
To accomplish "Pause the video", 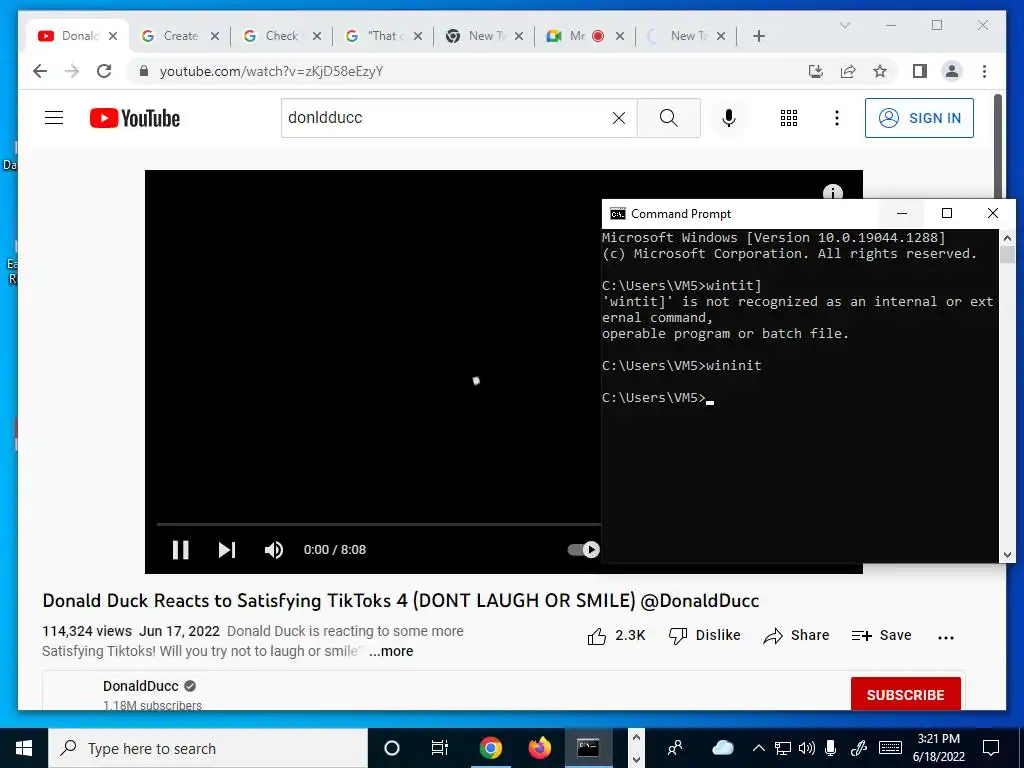I will [180, 550].
